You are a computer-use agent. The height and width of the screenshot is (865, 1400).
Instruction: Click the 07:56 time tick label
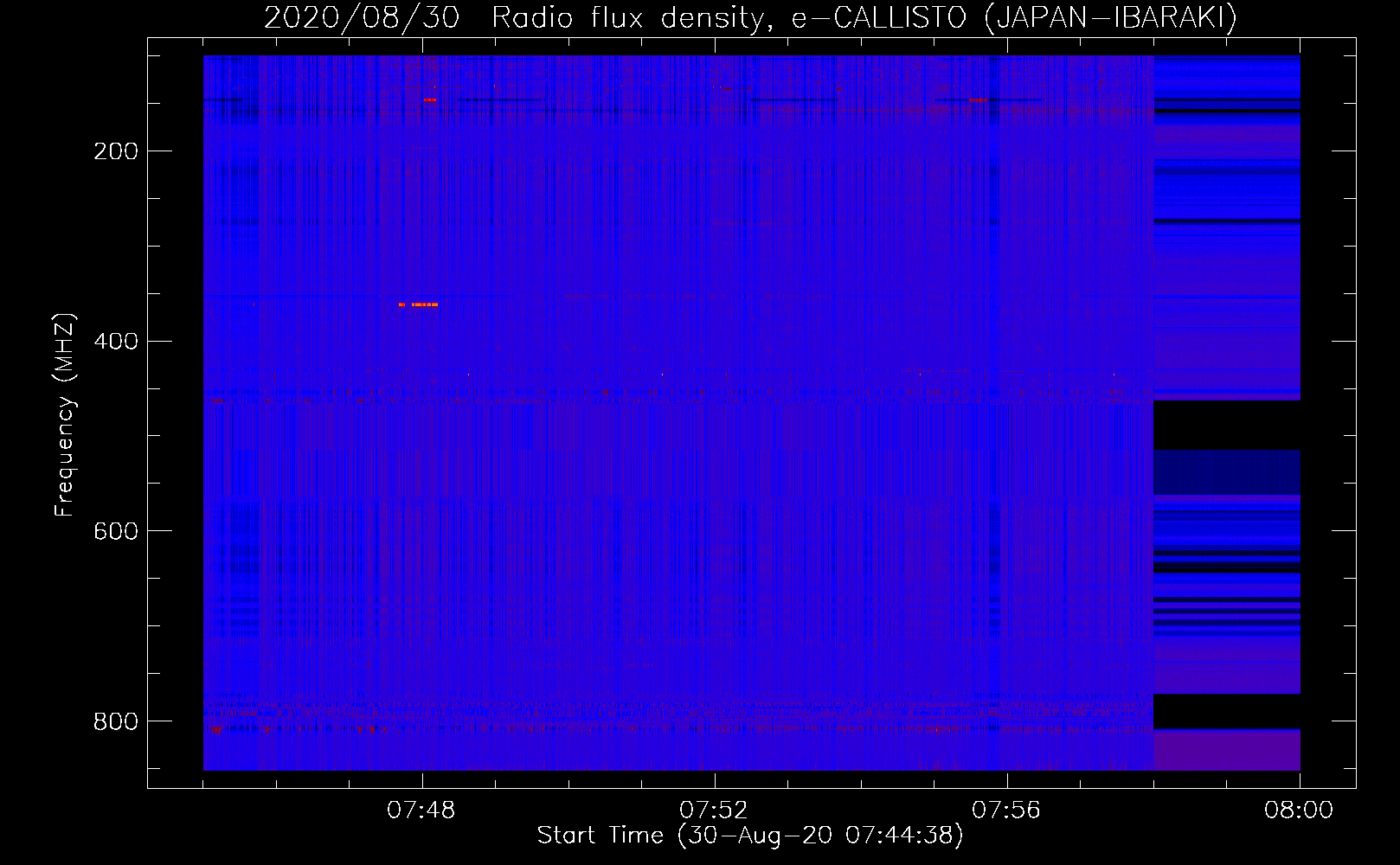[1006, 811]
